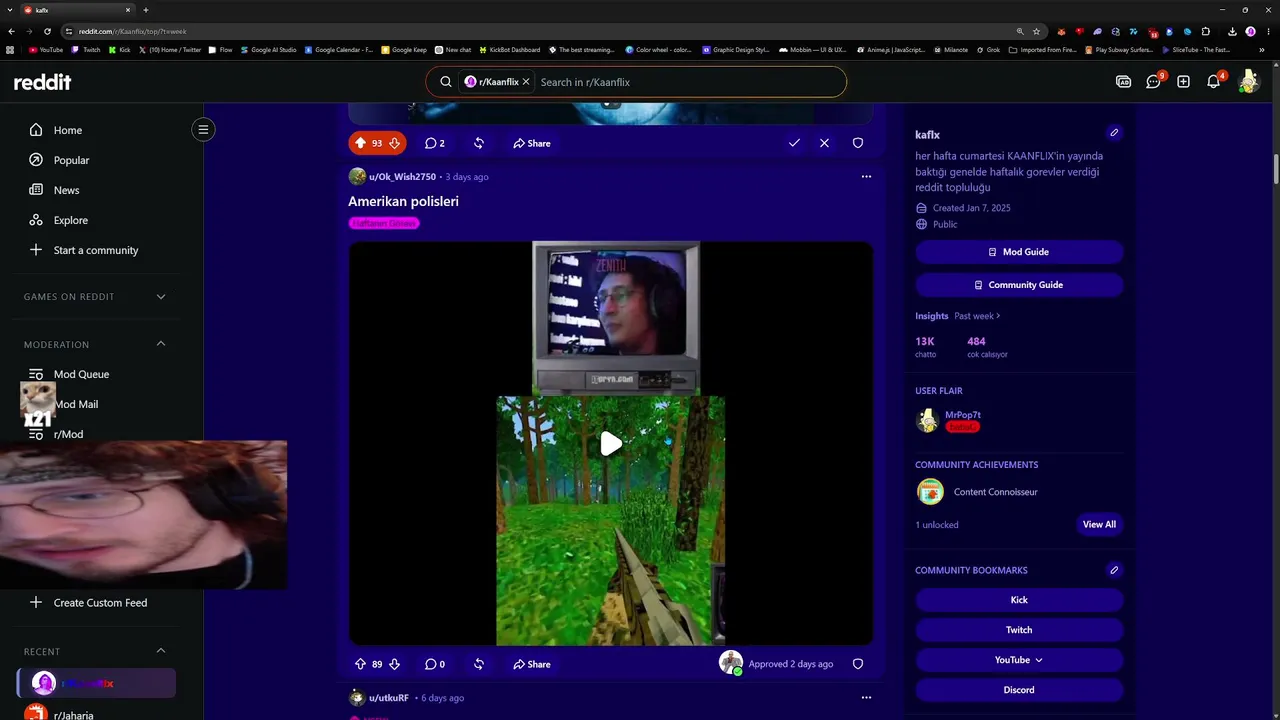Viewport: 1280px width, 720px height.
Task: Open browser tab search dropdown
Action: coord(11,10)
